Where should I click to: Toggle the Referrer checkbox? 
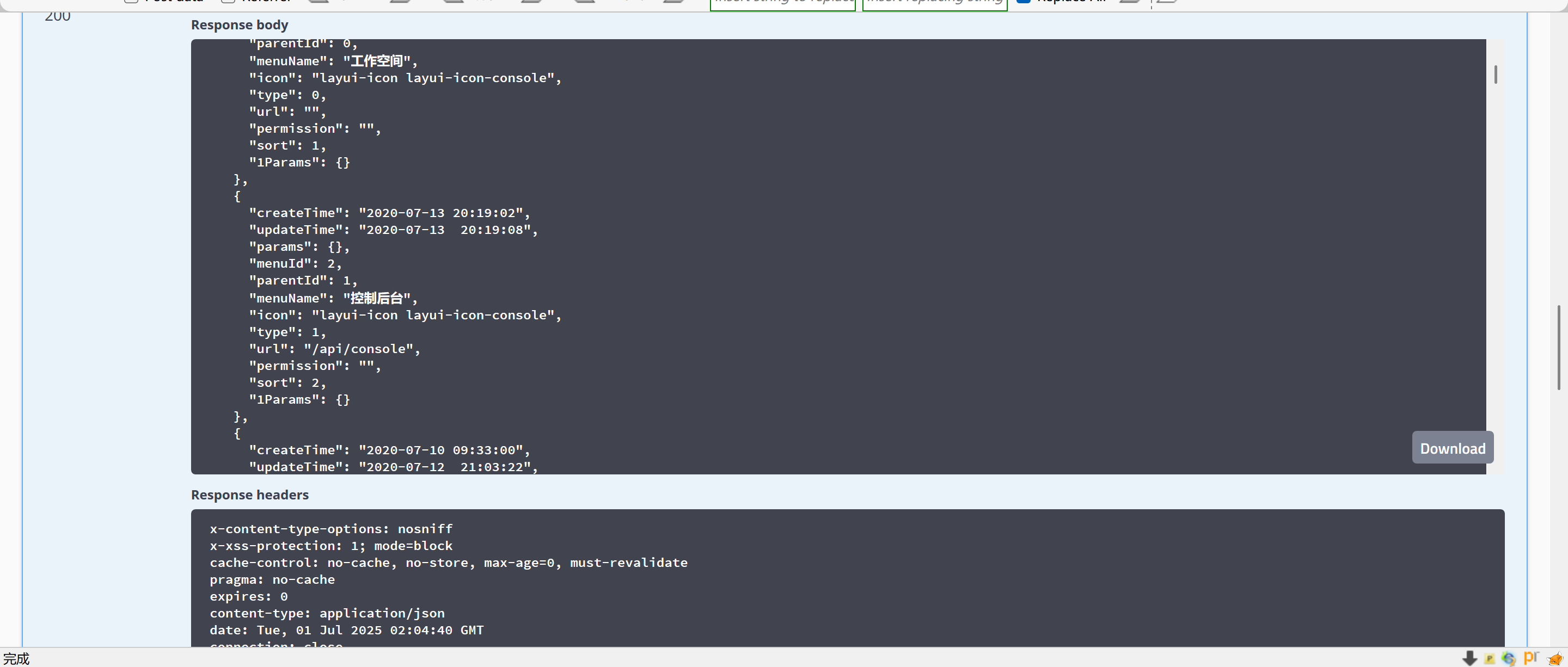228,2
